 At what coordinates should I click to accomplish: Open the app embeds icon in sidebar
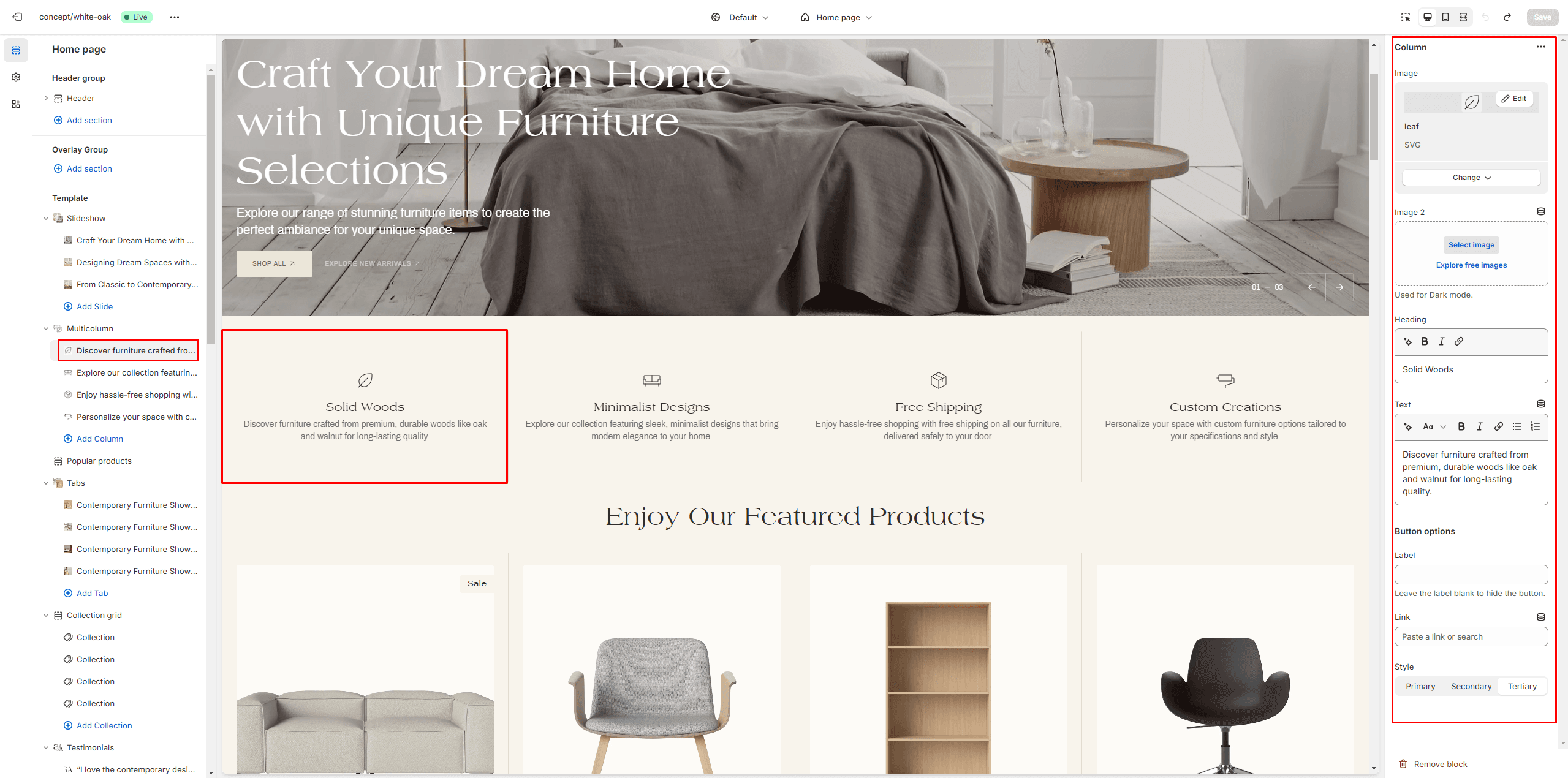[16, 104]
